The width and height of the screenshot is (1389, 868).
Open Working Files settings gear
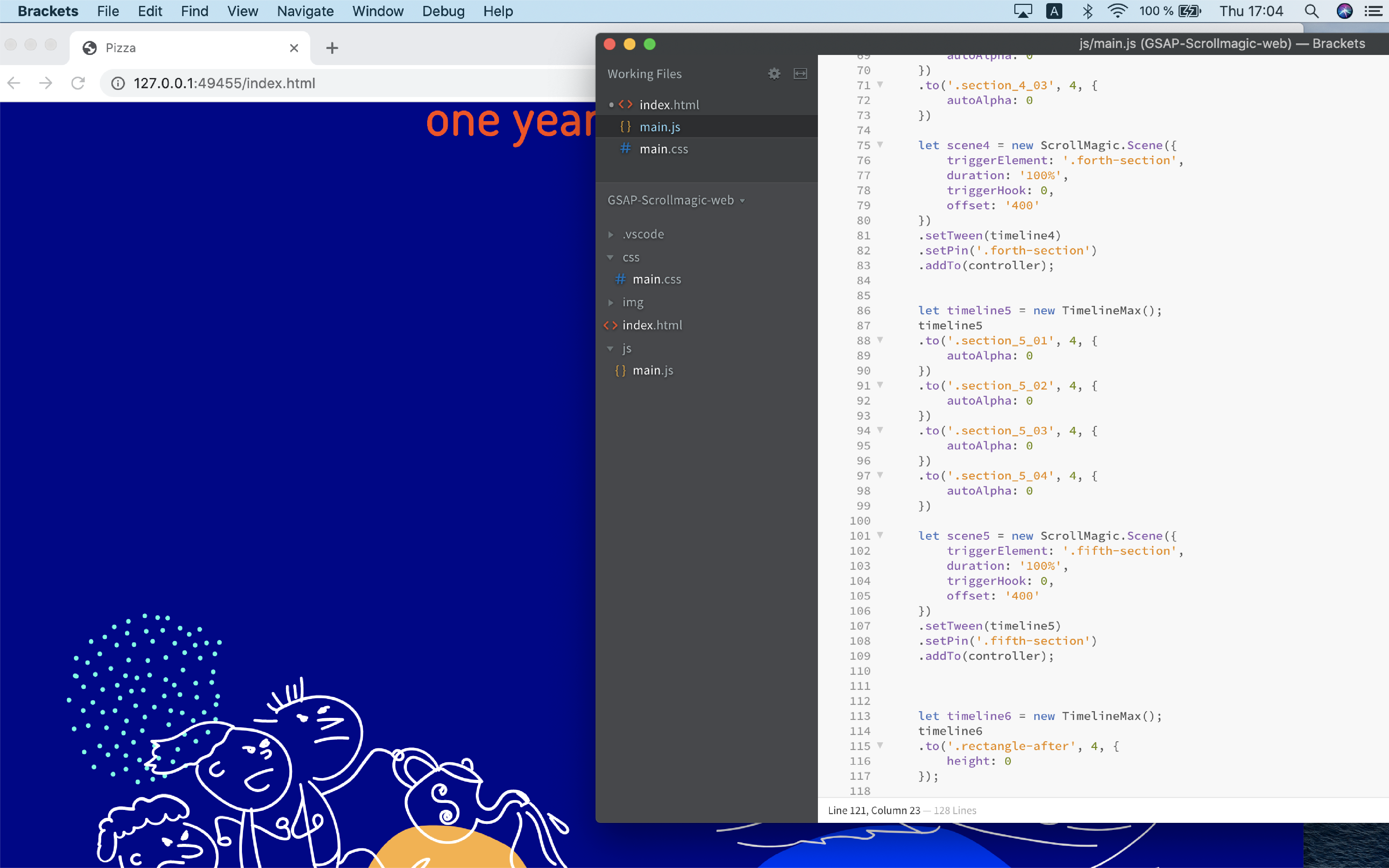[774, 73]
